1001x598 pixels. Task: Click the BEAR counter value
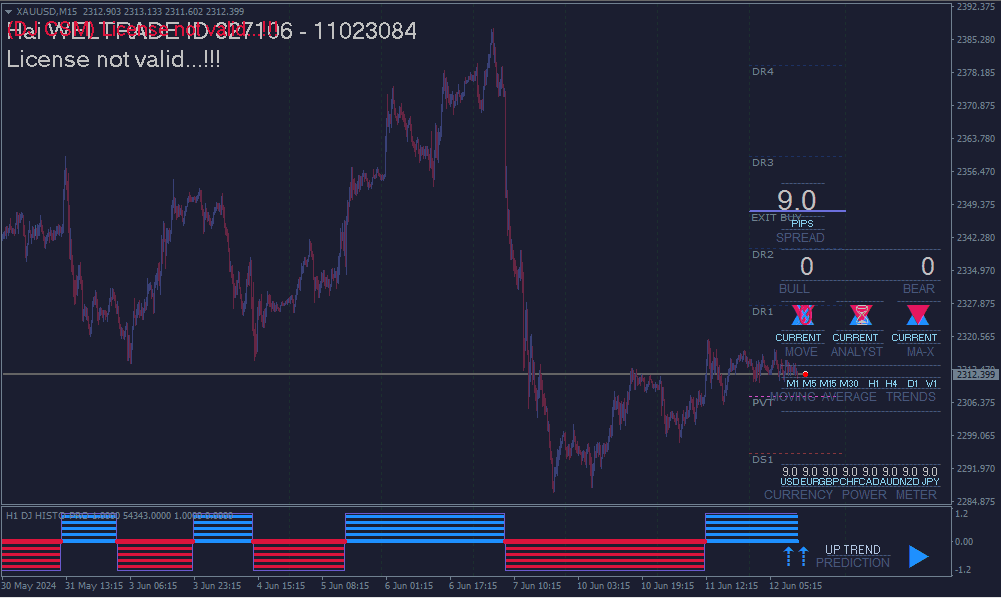point(927,267)
